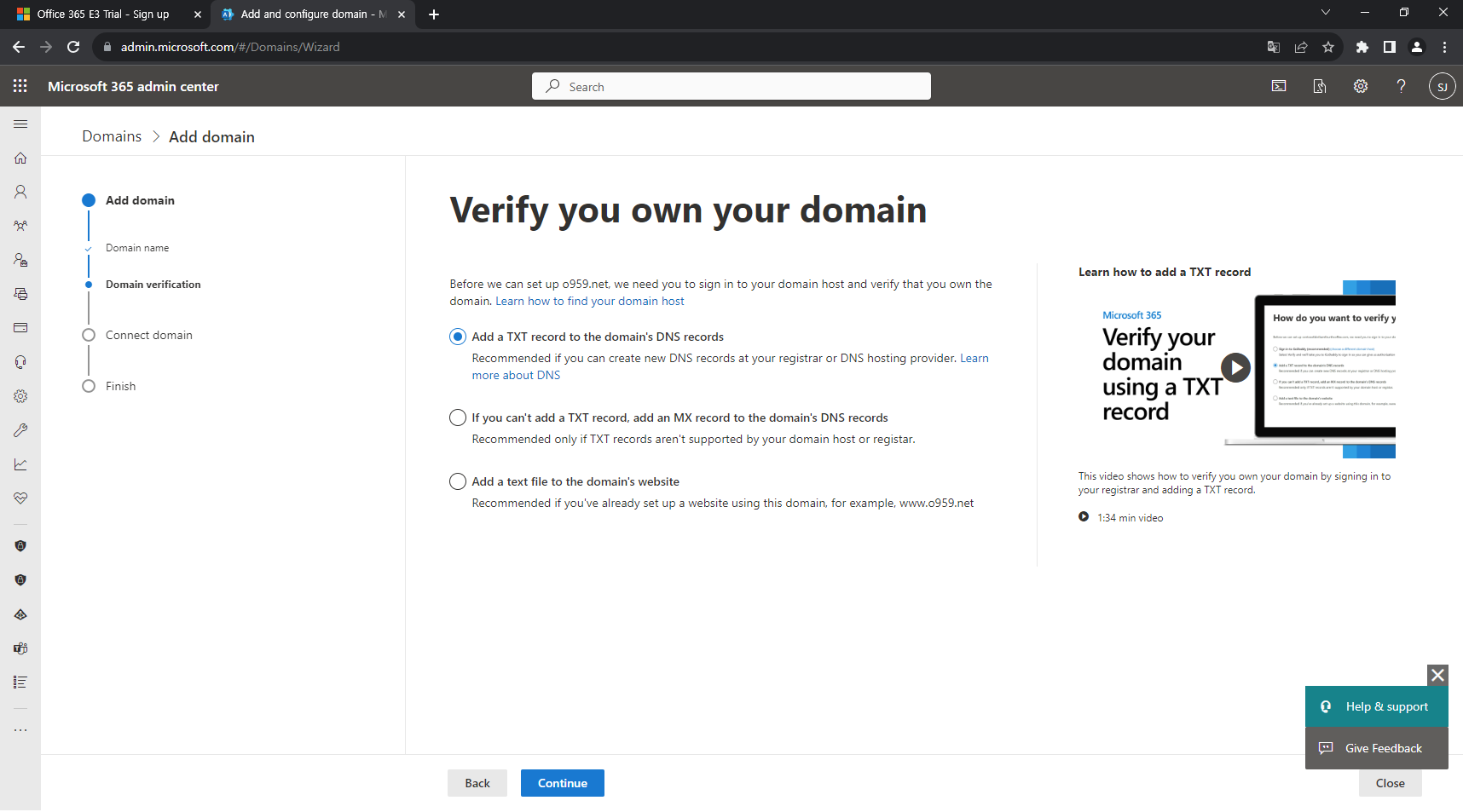Open the app launcher waffle icon
1463x812 pixels.
click(20, 86)
